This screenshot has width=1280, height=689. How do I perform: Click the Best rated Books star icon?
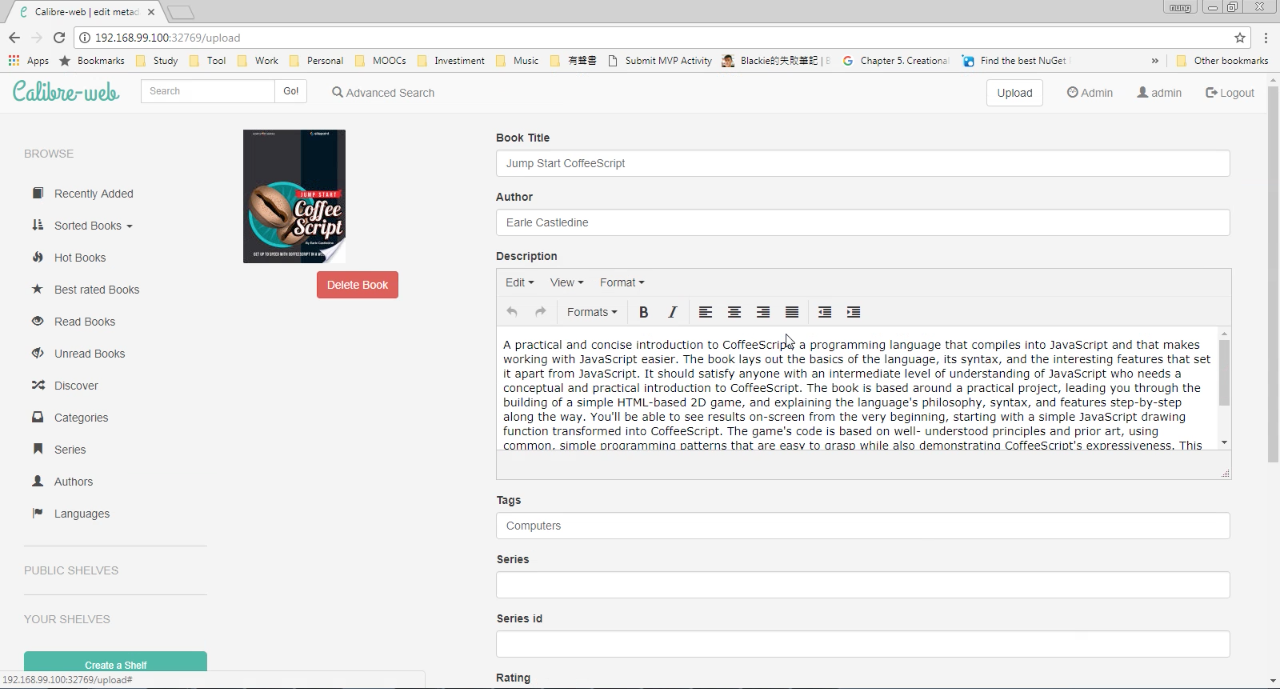tap(38, 289)
